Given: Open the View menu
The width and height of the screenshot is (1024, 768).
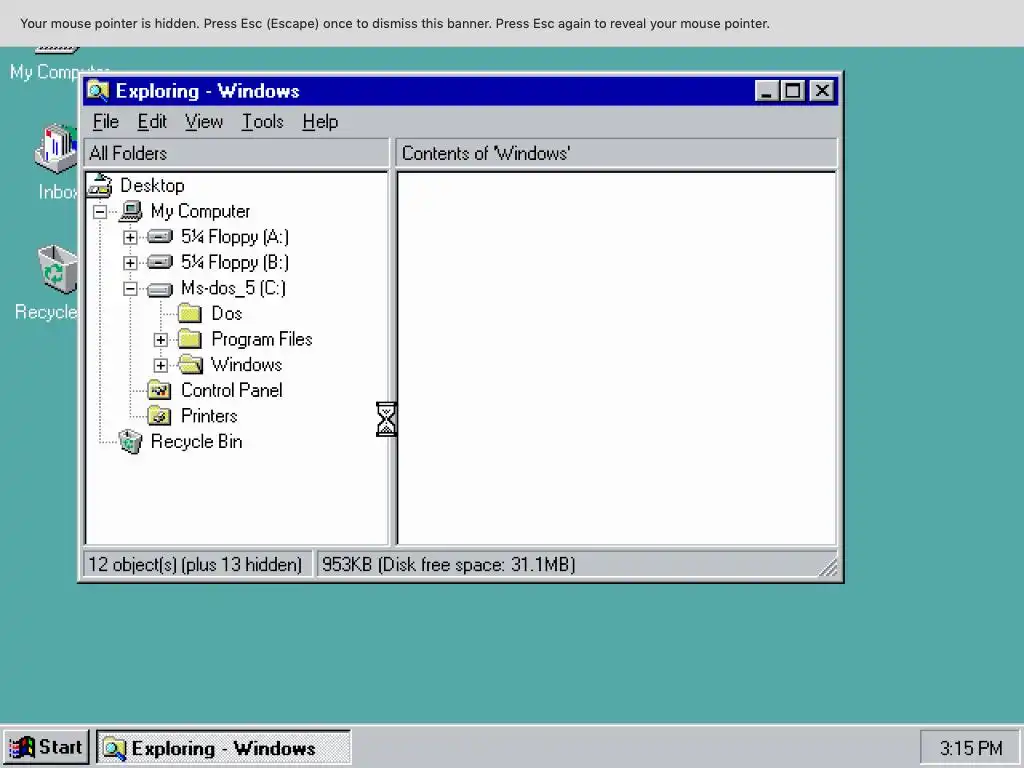Looking at the screenshot, I should (x=204, y=121).
